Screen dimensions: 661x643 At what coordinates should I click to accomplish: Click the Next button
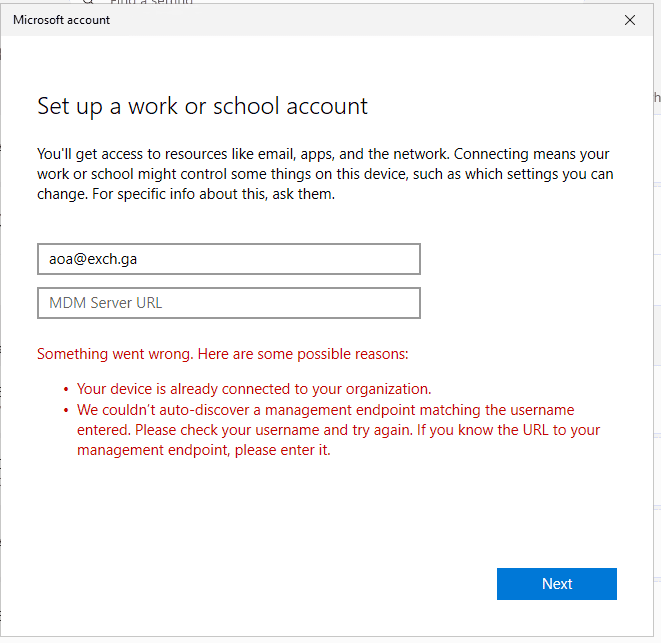coord(556,584)
